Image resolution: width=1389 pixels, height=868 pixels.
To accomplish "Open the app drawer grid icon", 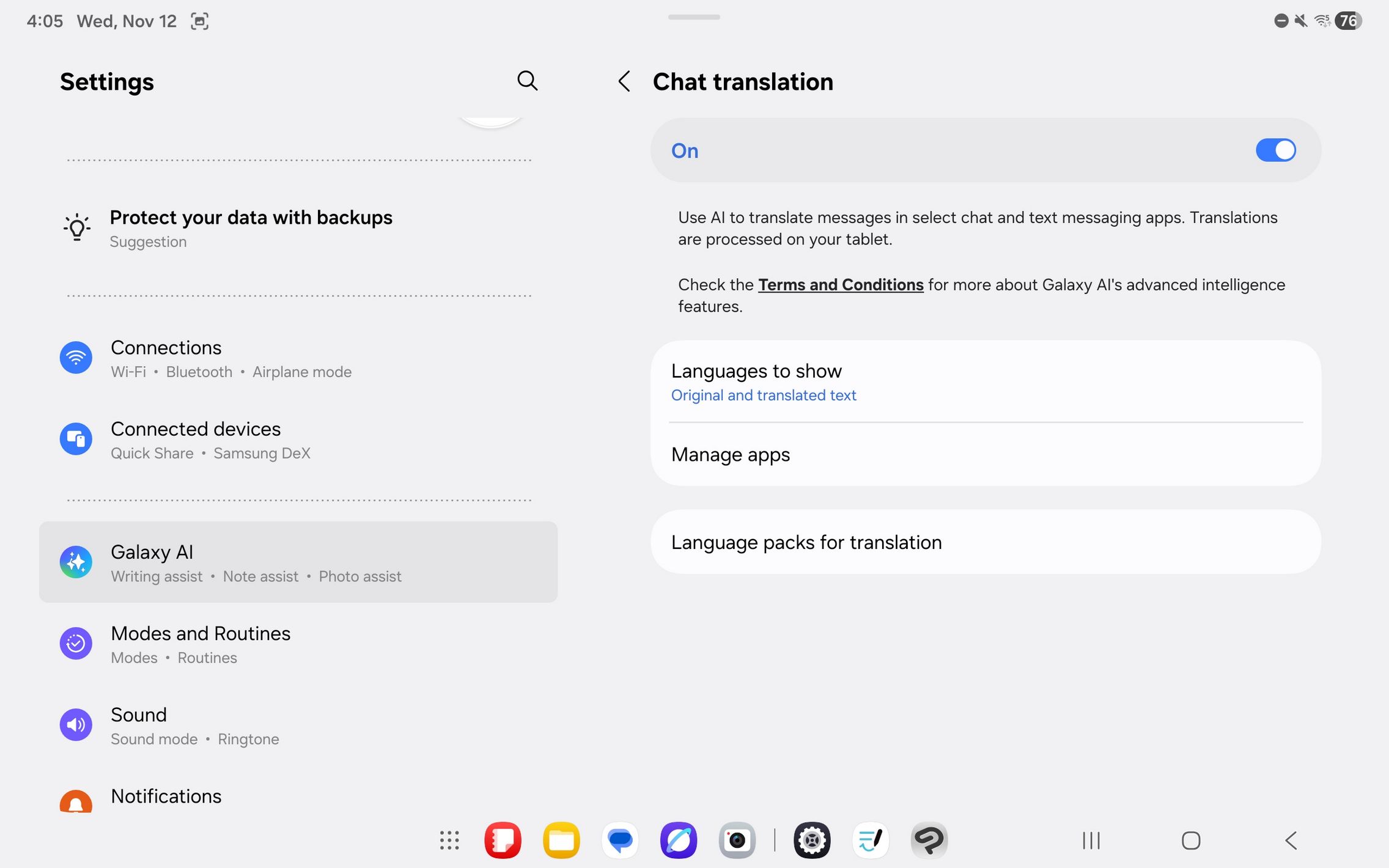I will (x=449, y=840).
